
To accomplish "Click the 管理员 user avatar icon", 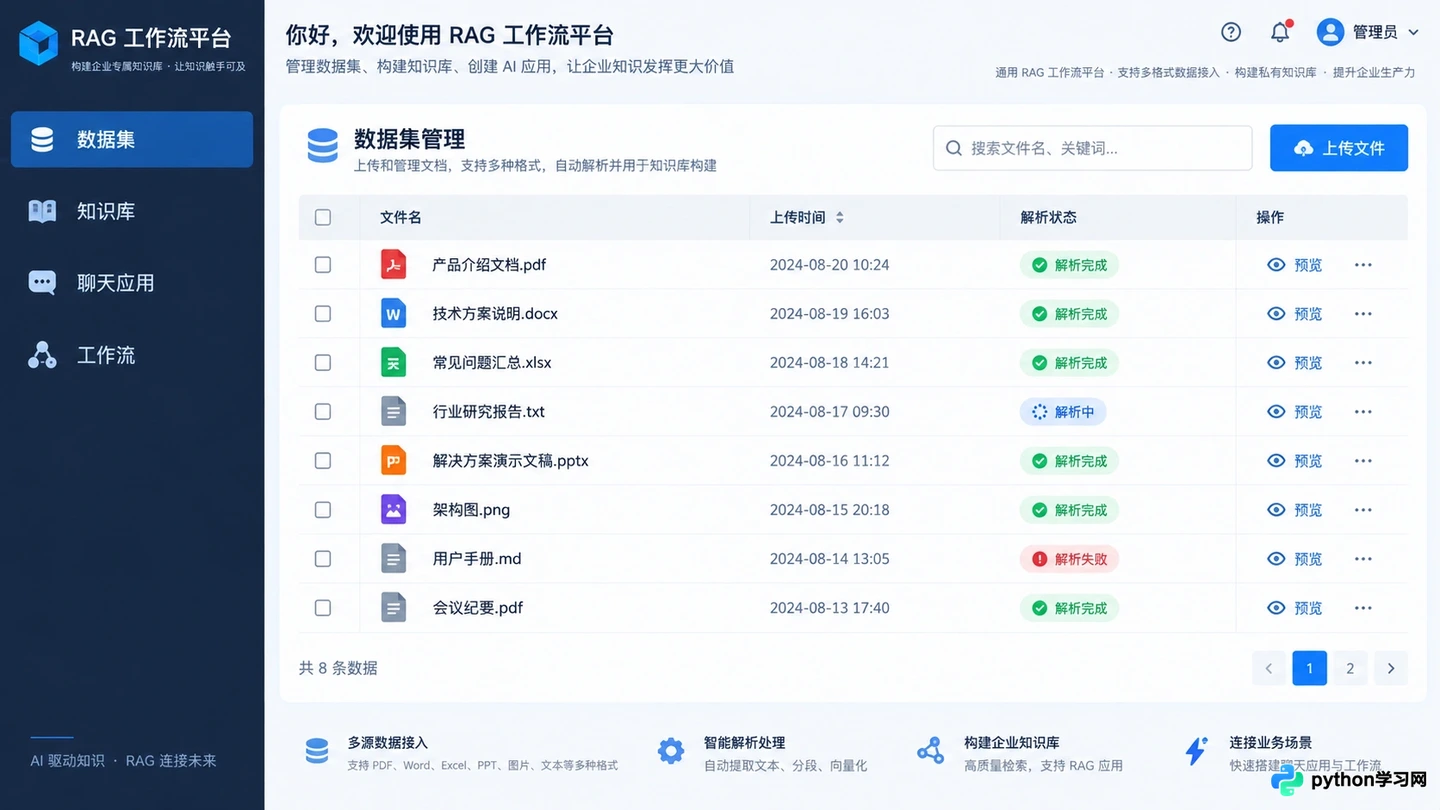I will (x=1330, y=32).
